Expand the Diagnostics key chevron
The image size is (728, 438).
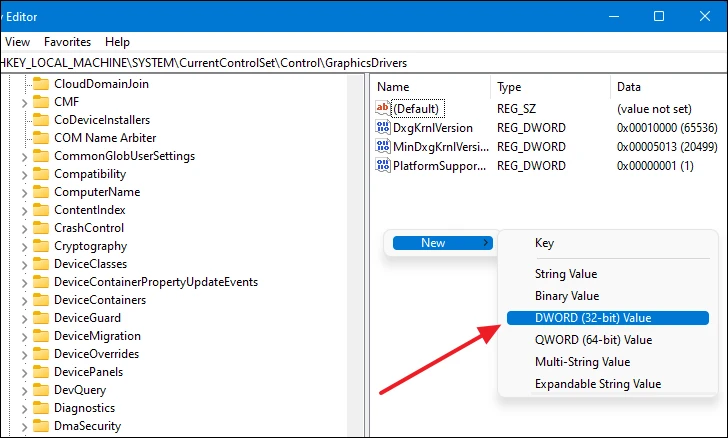coord(23,408)
